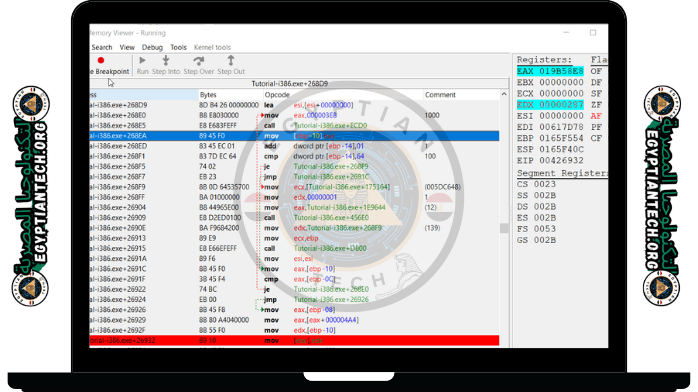
Task: Click the disassembler vertical scrollbar thumb
Action: click(x=504, y=228)
